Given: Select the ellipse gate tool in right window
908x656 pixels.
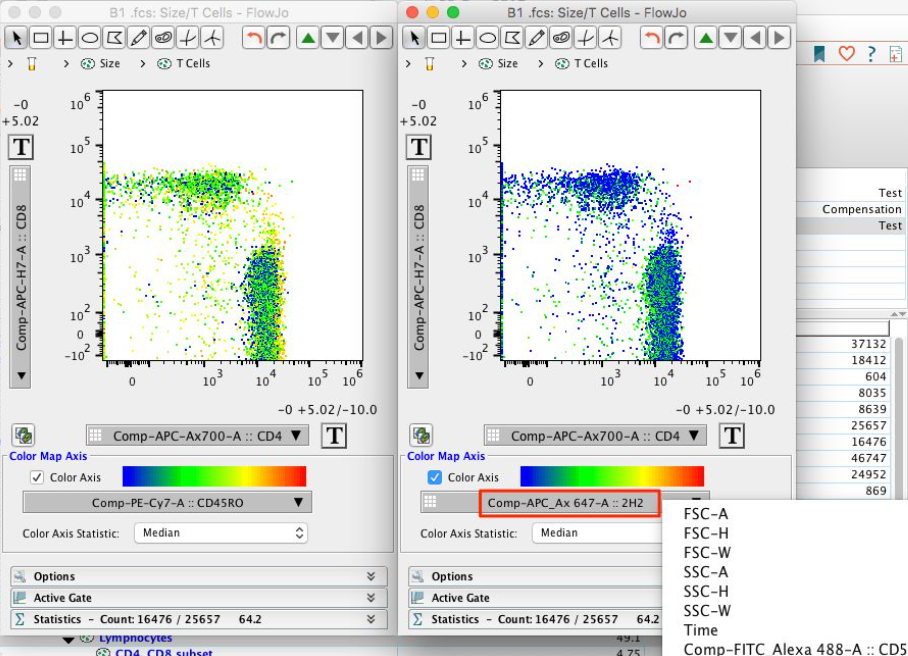Looking at the screenshot, I should [x=487, y=38].
